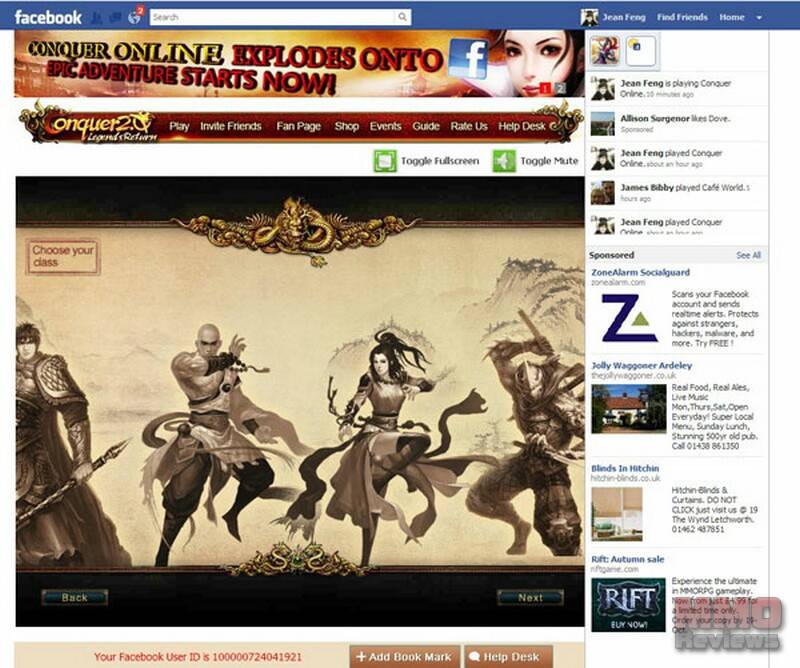
Task: Click in the Facebook search field
Action: (x=273, y=17)
